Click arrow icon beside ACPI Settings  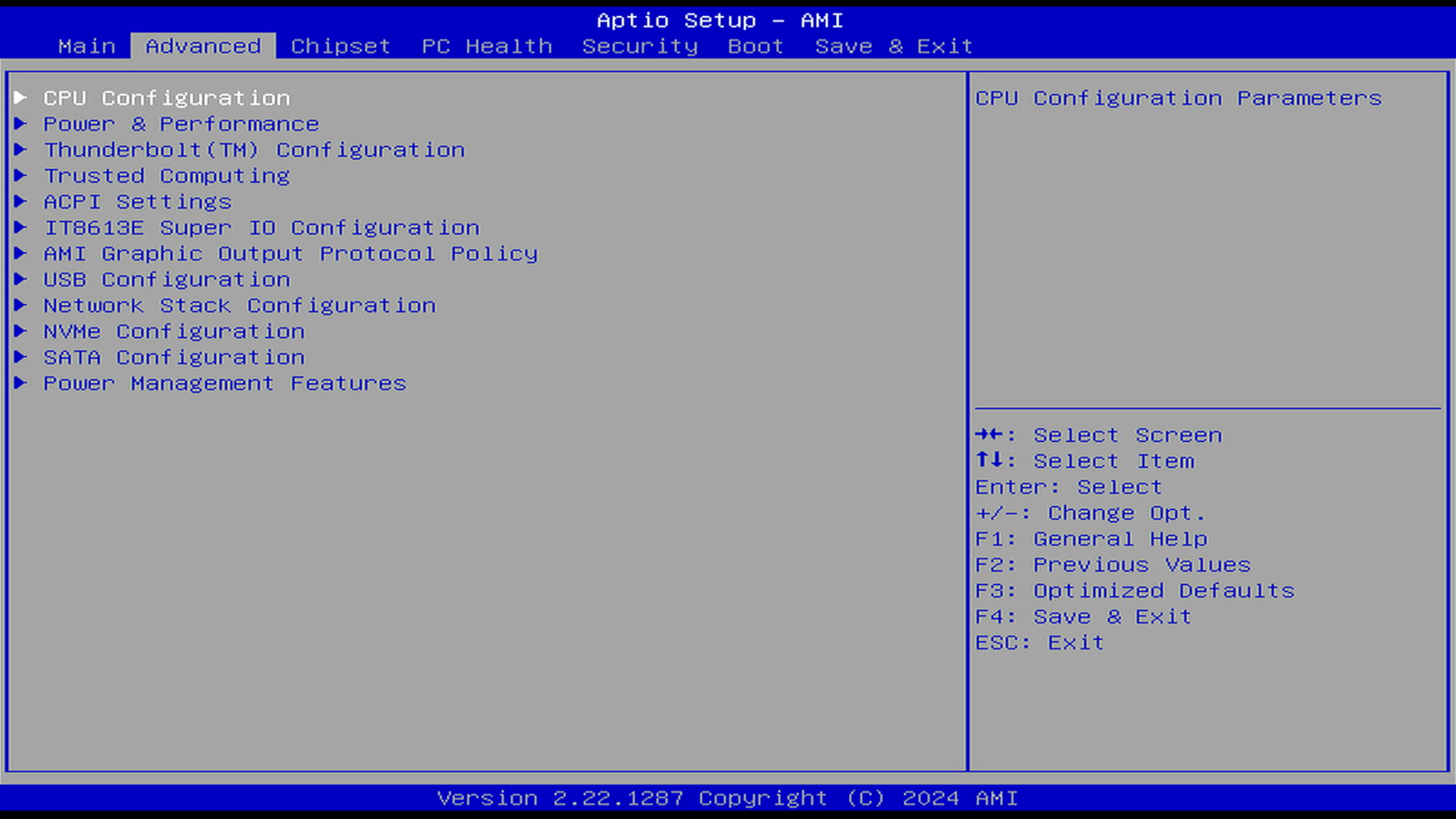coord(20,201)
